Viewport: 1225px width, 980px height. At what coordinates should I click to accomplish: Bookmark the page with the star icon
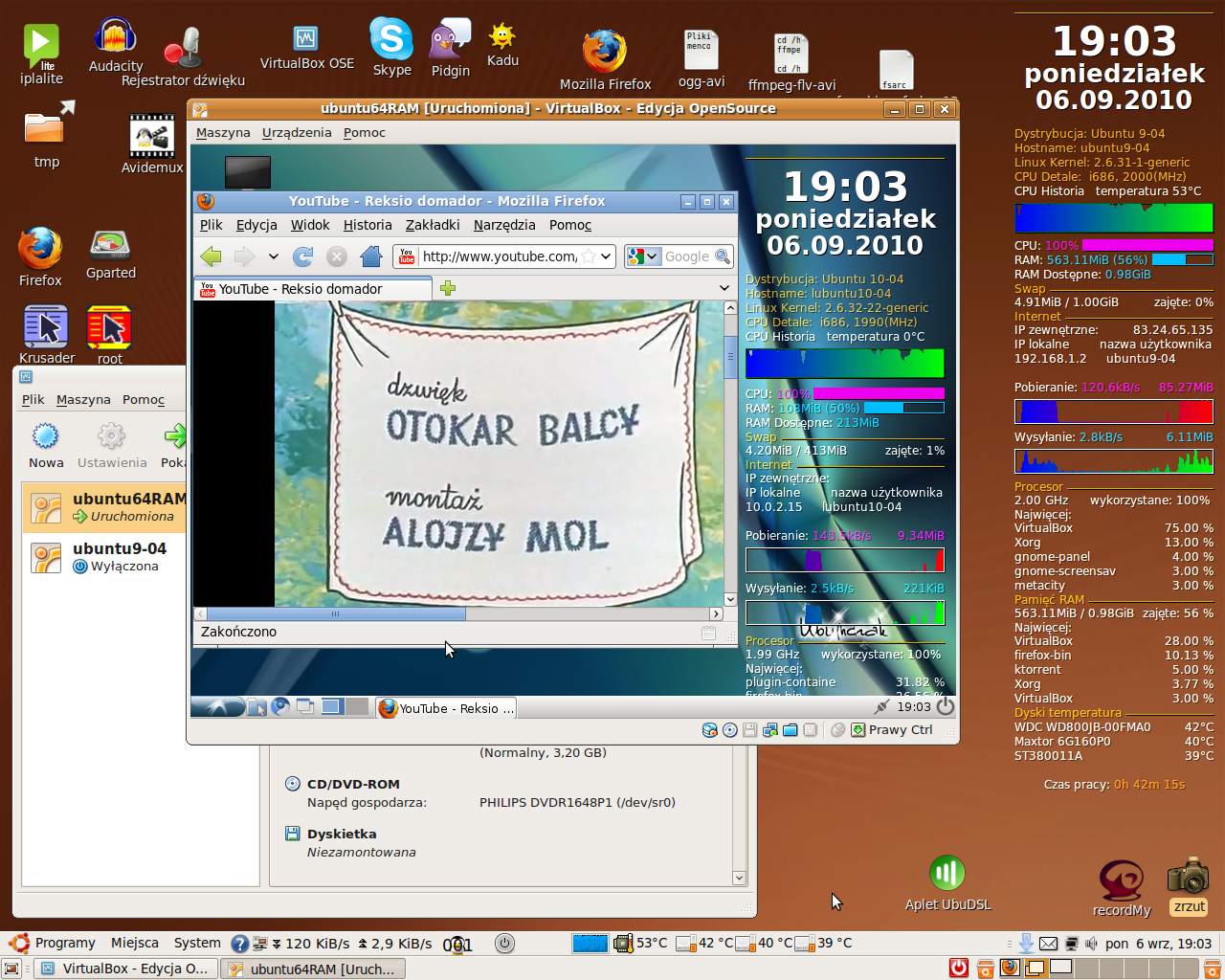pyautogui.click(x=589, y=256)
